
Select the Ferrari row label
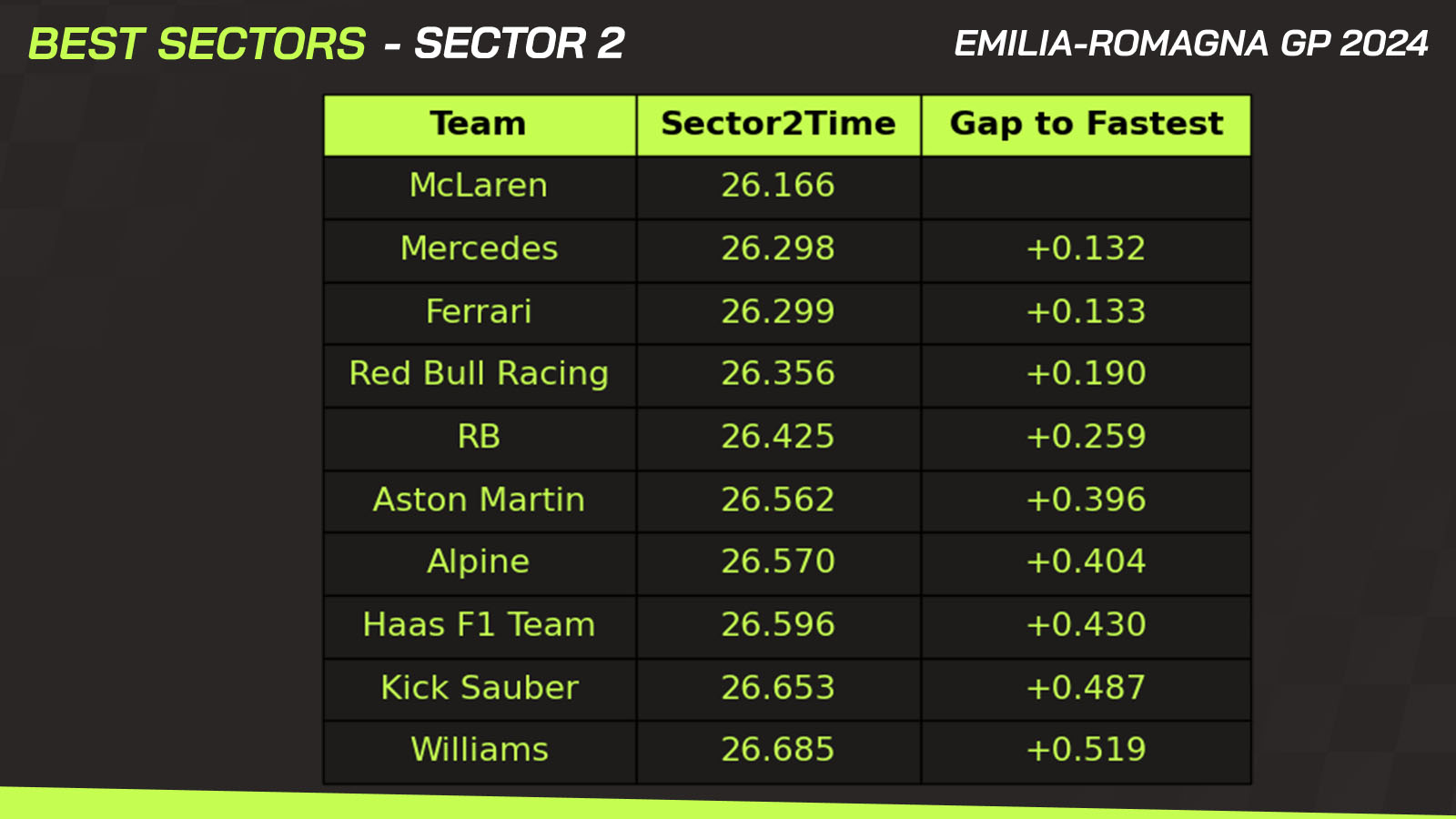pos(480,313)
